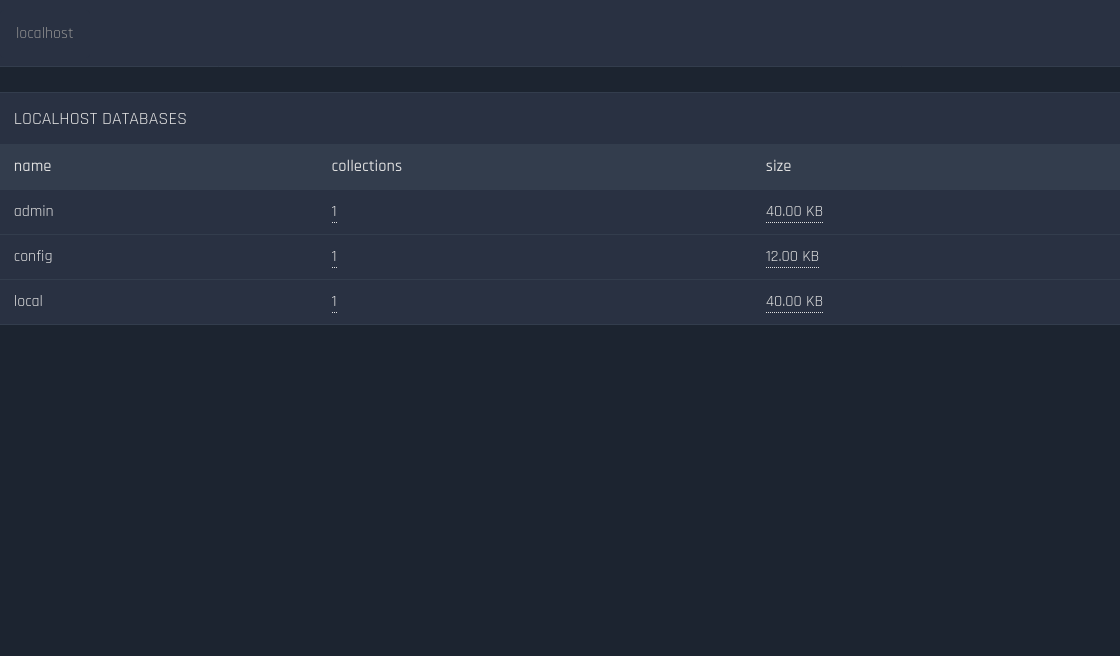
Task: Click empty dark area below databases table
Action: click(x=560, y=490)
